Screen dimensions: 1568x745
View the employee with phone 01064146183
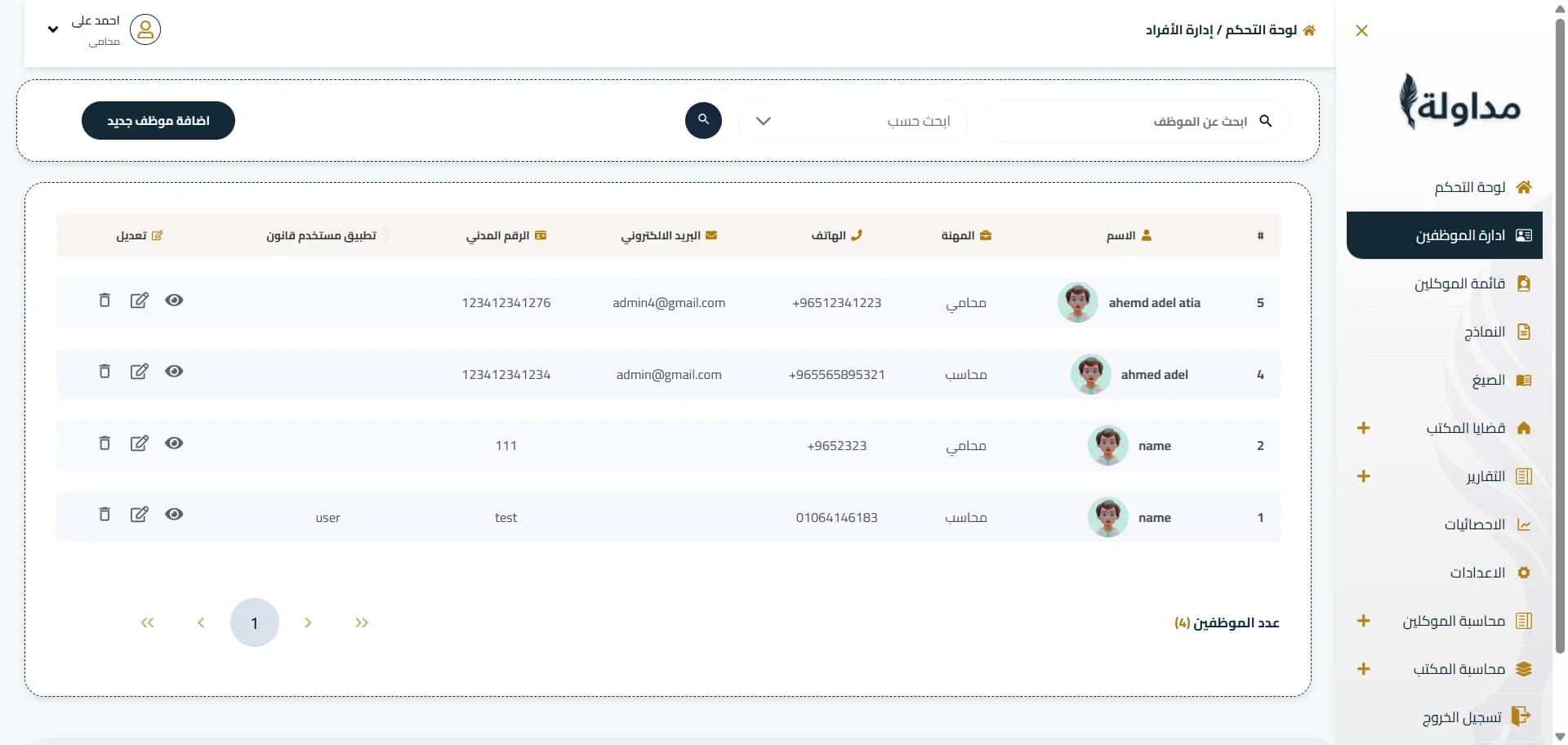pos(174,514)
